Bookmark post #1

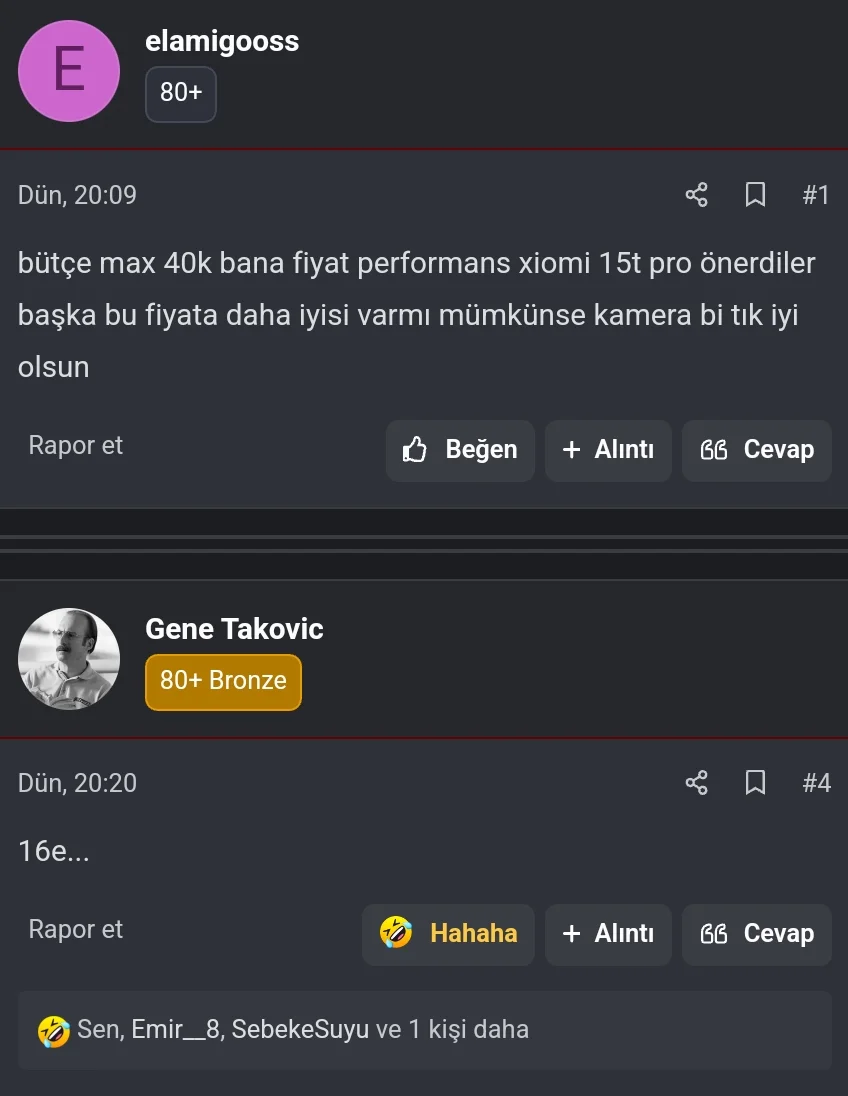[755, 194]
